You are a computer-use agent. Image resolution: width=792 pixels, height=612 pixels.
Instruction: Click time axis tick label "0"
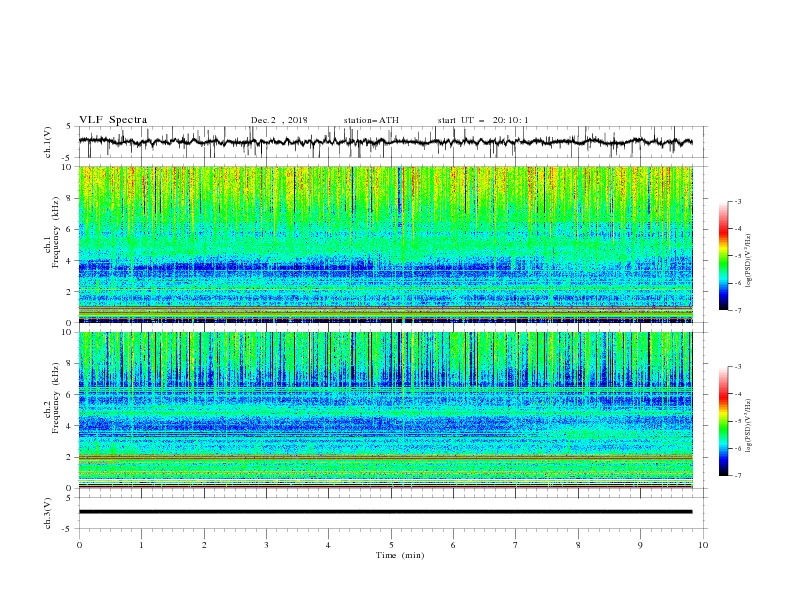coord(79,545)
